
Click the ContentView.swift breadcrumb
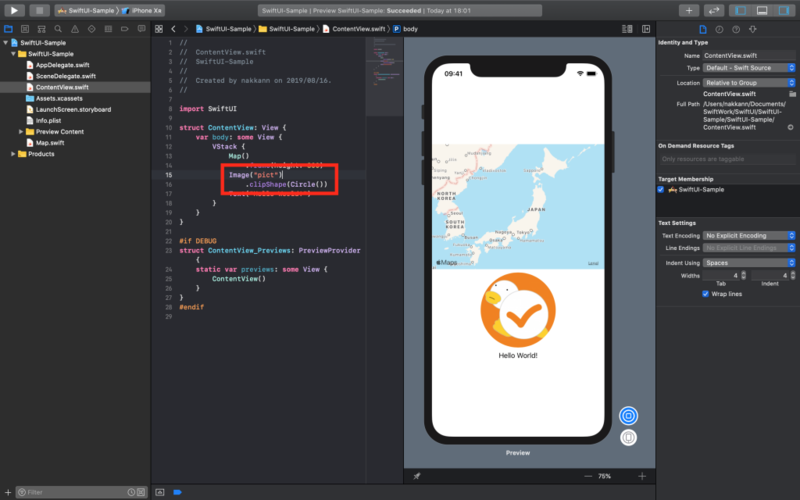point(354,29)
